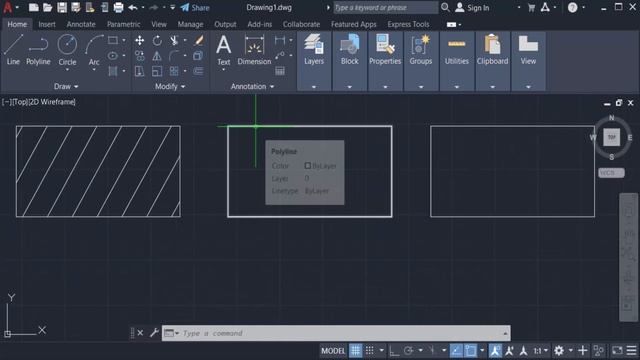This screenshot has height=360, width=640.
Task: Open the Annotate ribbon tab
Action: click(81, 24)
